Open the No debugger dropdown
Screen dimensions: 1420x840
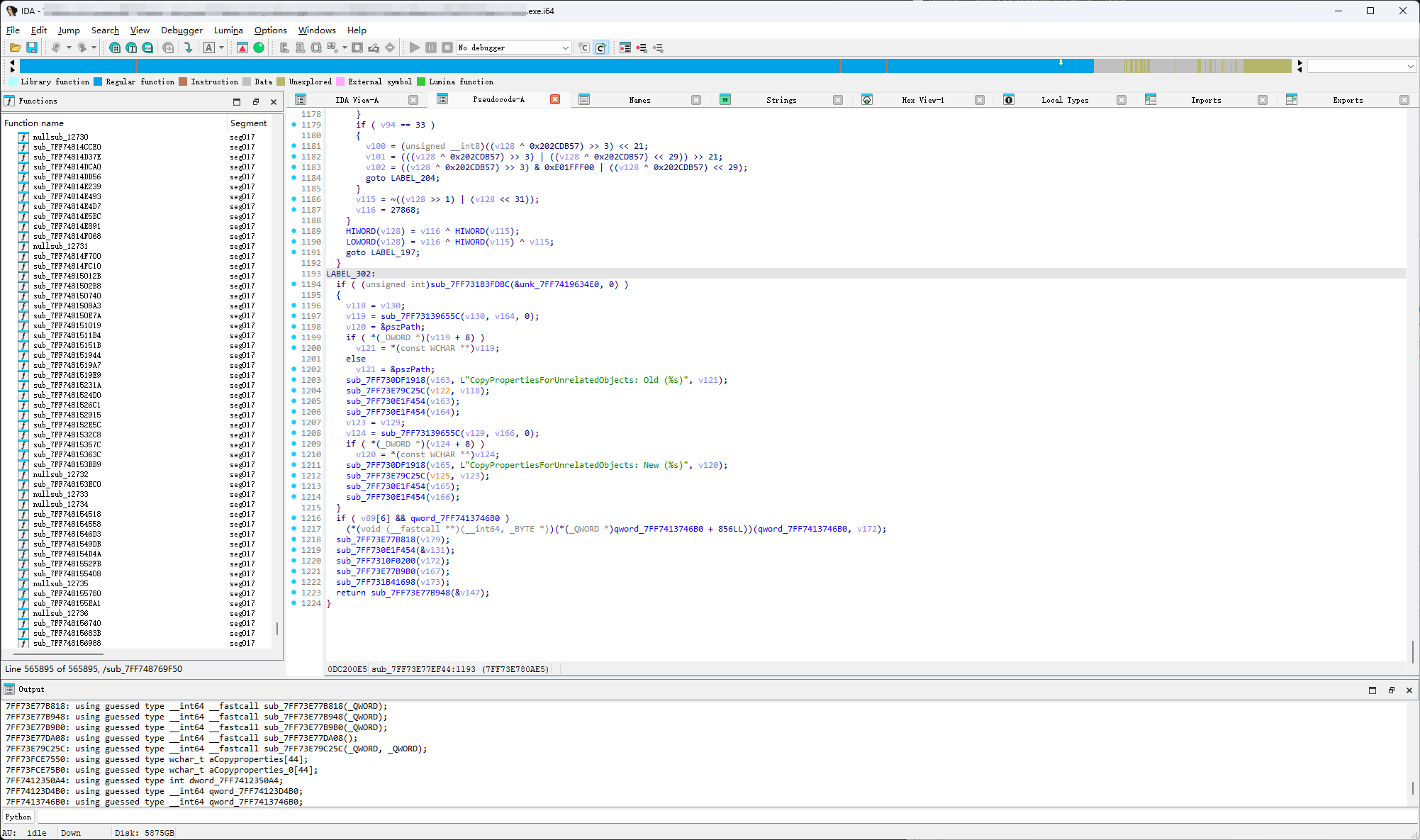565,47
